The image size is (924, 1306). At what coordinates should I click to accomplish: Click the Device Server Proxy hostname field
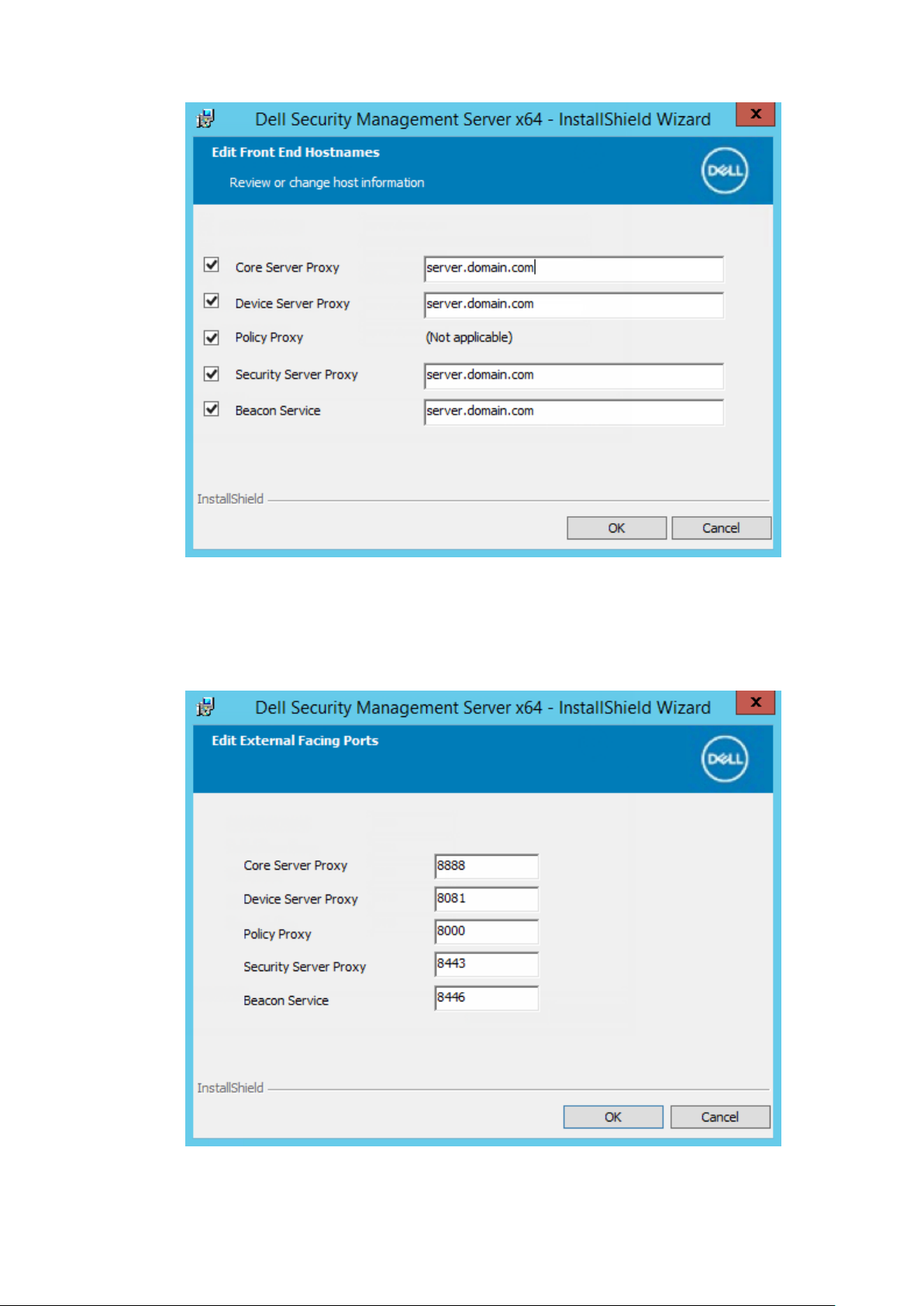coord(574,305)
